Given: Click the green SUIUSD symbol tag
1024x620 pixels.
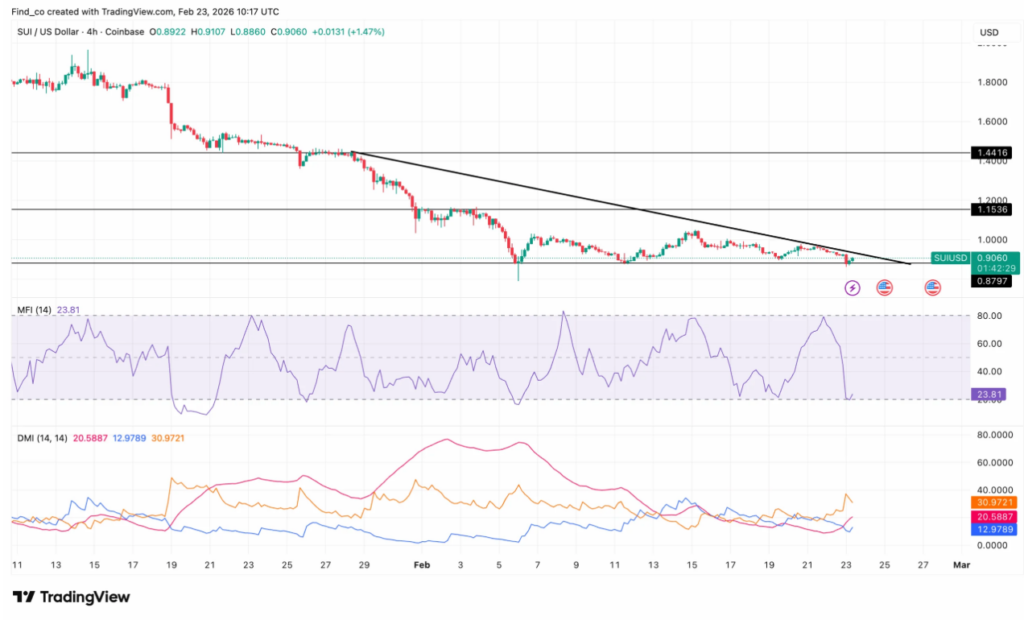Looking at the screenshot, I should [950, 257].
